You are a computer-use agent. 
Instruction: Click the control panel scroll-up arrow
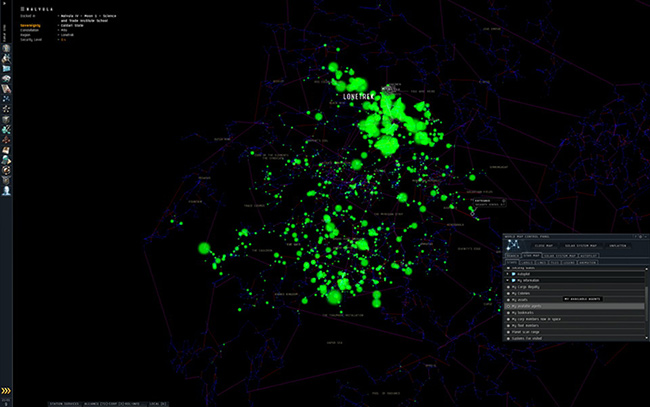(x=646, y=269)
